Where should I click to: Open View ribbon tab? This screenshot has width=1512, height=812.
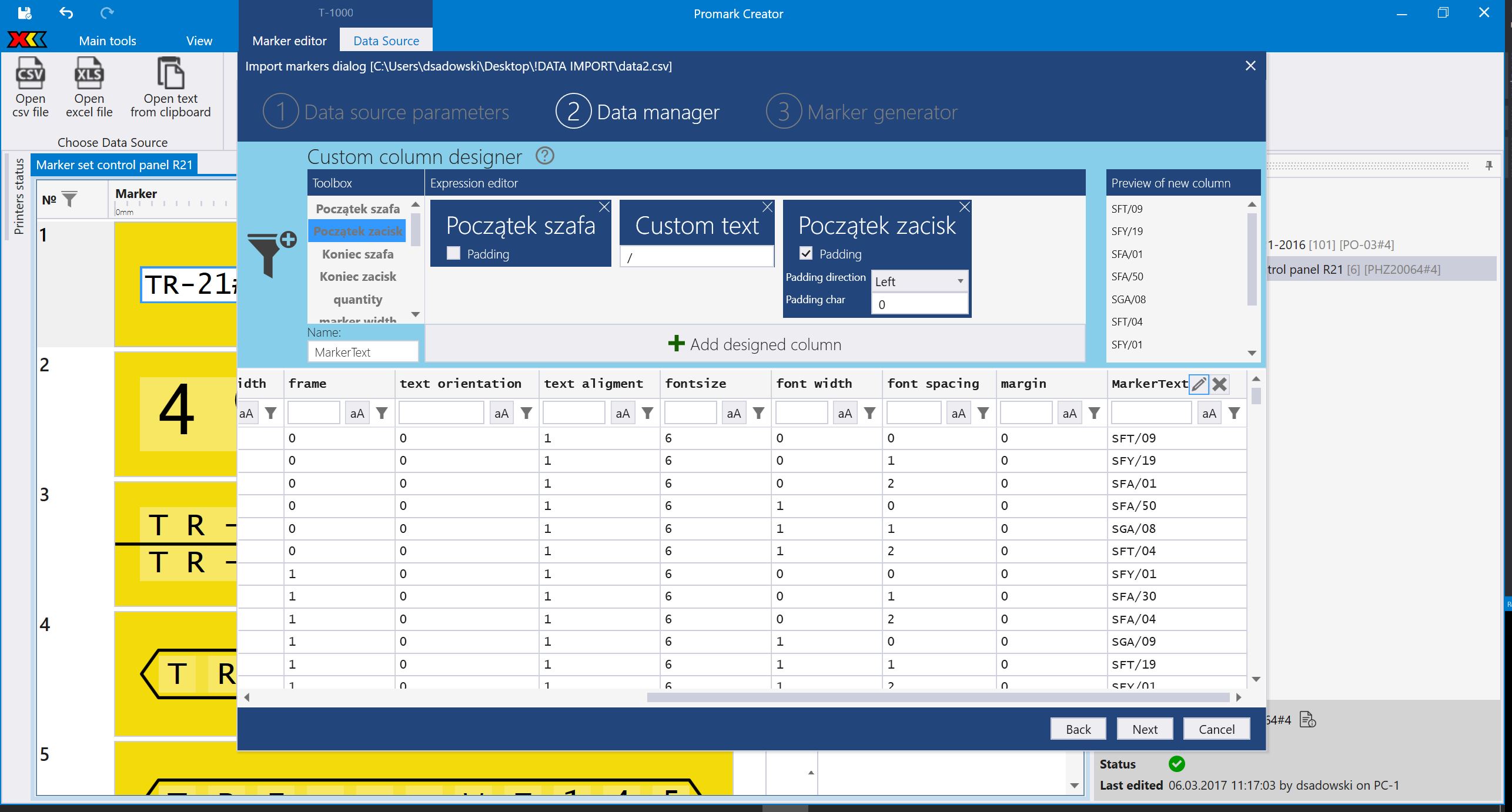[x=199, y=41]
